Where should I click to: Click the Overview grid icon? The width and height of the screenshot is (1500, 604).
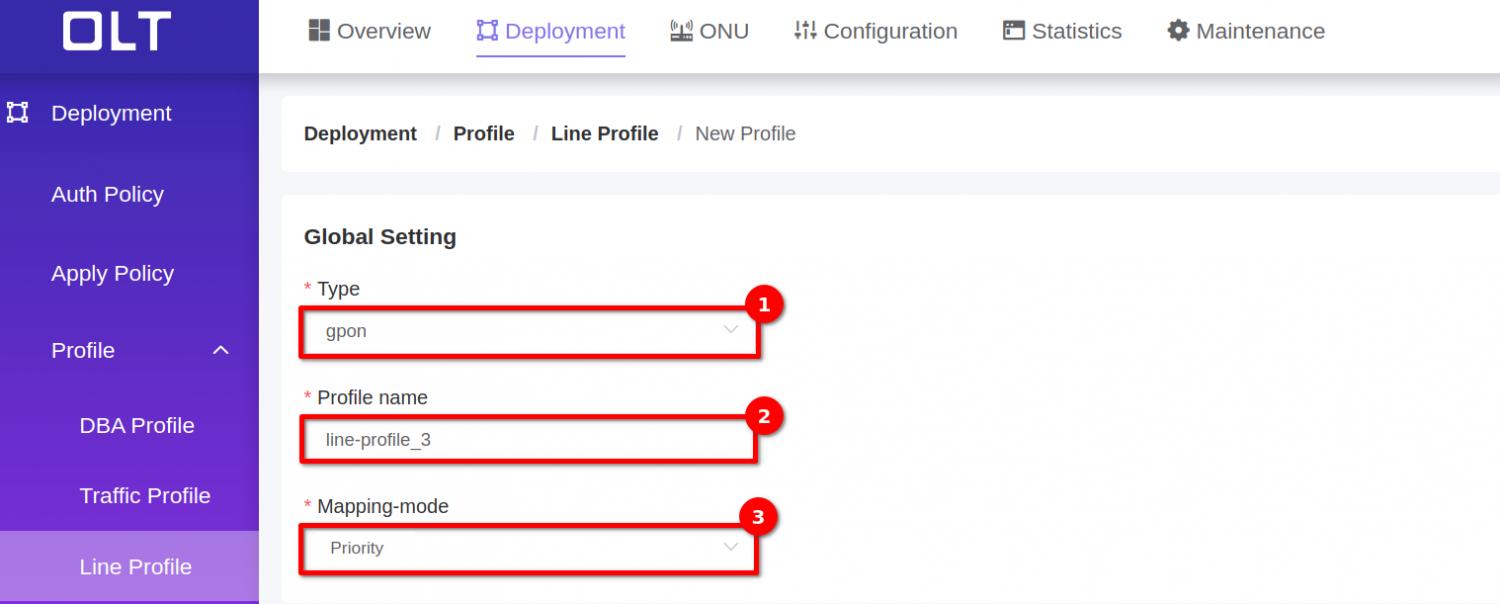coord(319,31)
